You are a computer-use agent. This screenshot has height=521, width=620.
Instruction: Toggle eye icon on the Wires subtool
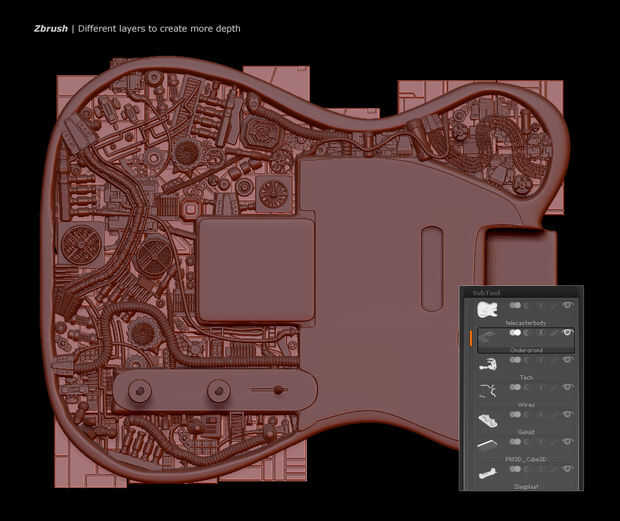point(568,387)
